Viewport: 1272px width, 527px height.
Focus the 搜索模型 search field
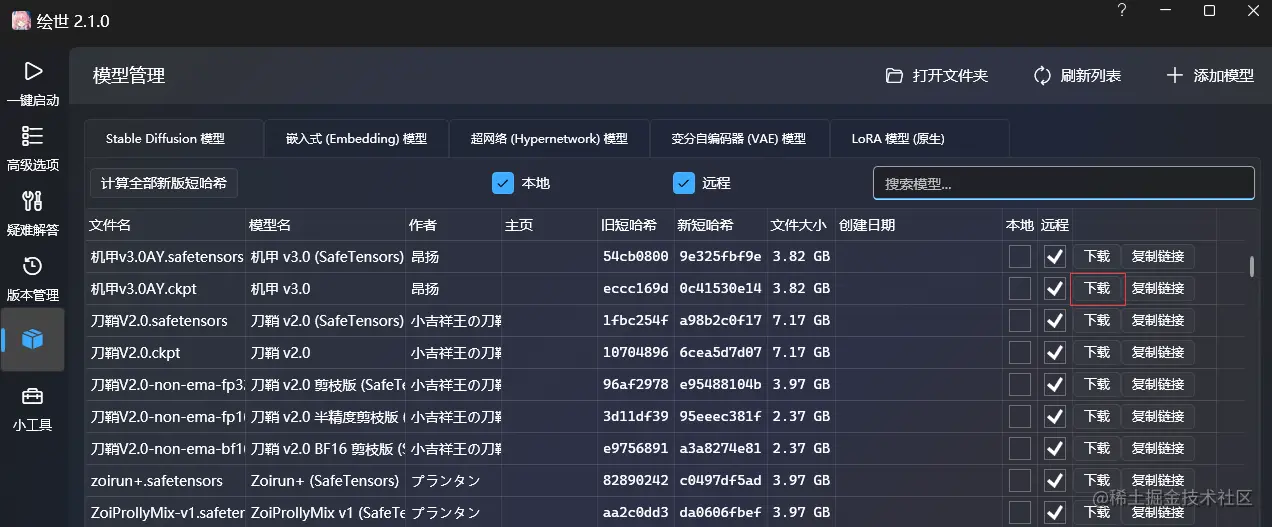(1064, 183)
